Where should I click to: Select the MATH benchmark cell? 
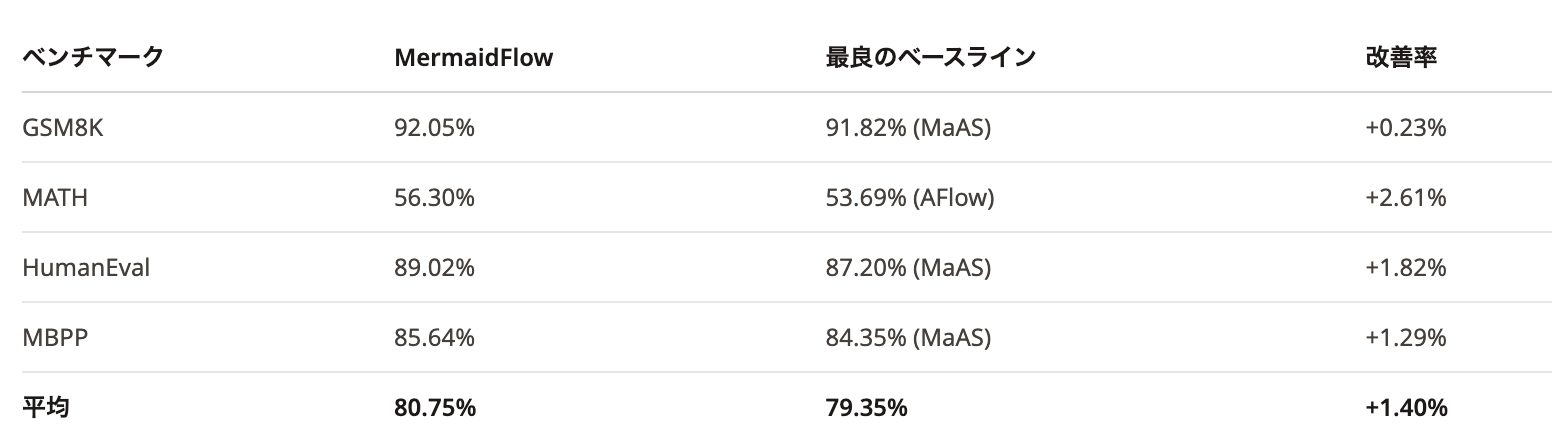tap(55, 197)
